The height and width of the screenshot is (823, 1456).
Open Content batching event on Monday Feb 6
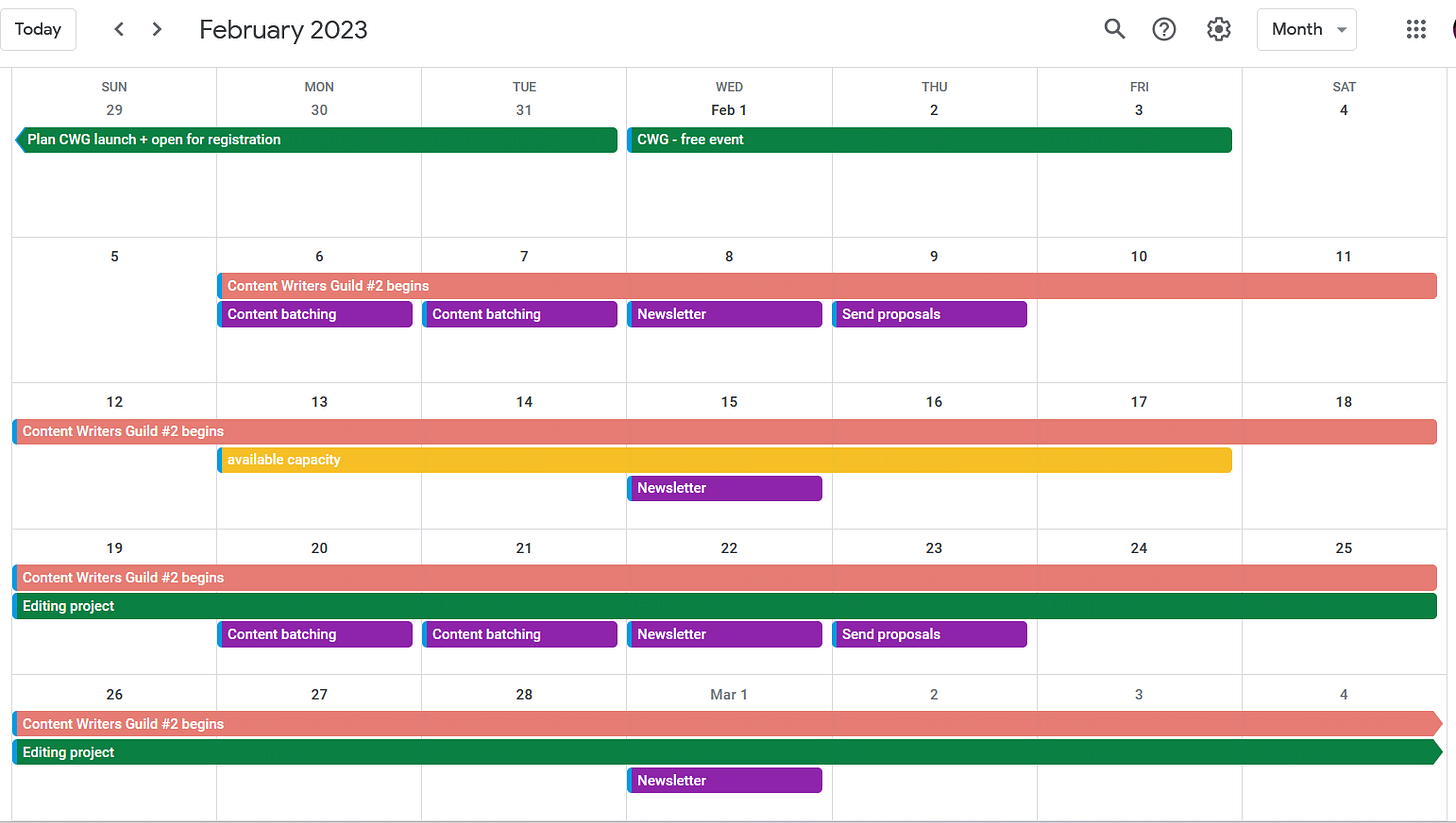[x=315, y=314]
